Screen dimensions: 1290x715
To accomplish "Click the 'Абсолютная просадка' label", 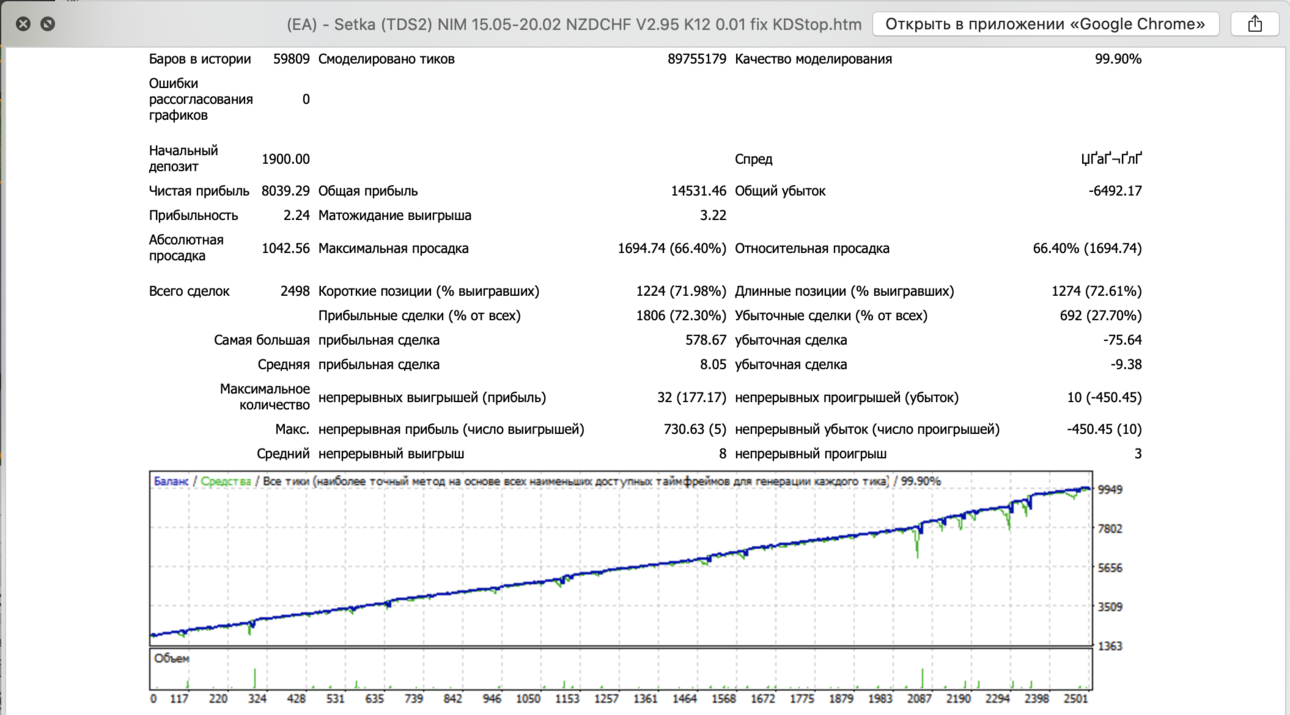I will pyautogui.click(x=187, y=248).
